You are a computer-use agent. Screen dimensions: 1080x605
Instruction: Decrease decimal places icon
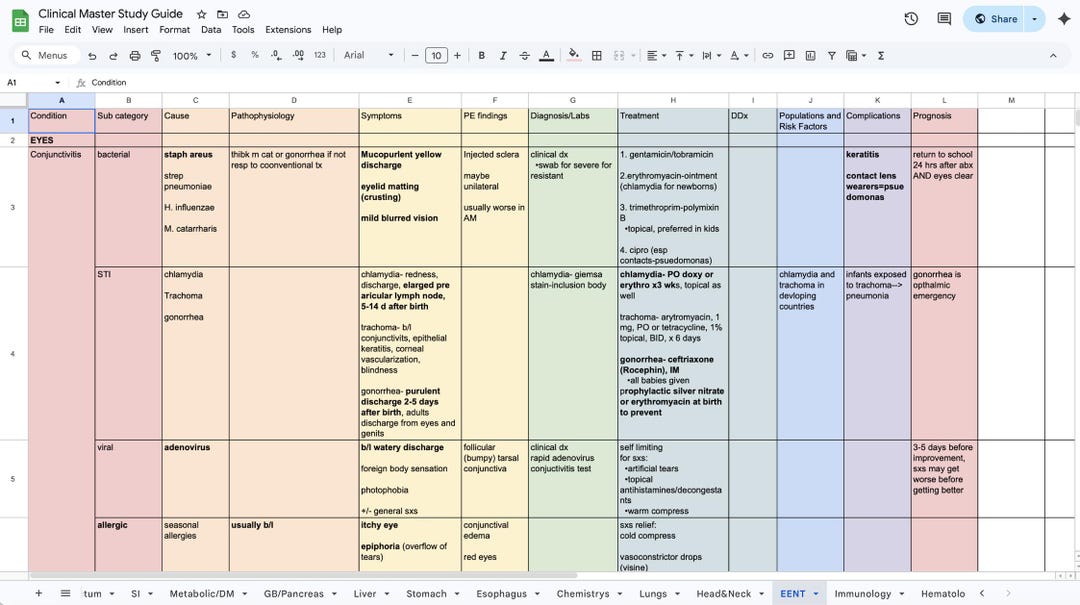276,55
